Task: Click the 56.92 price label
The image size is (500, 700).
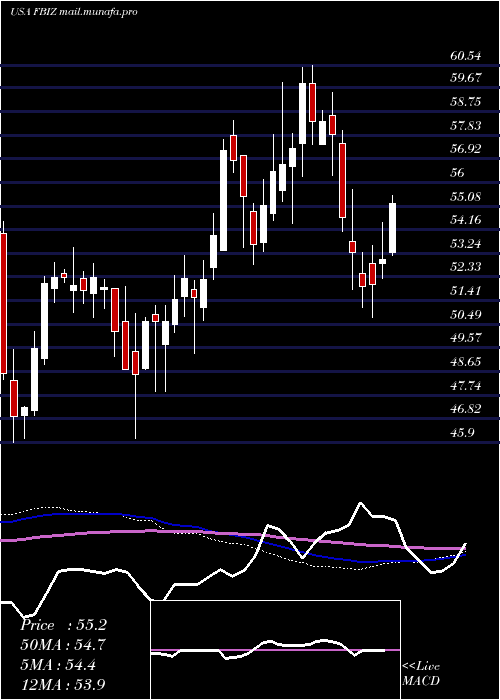Action: 466,149
